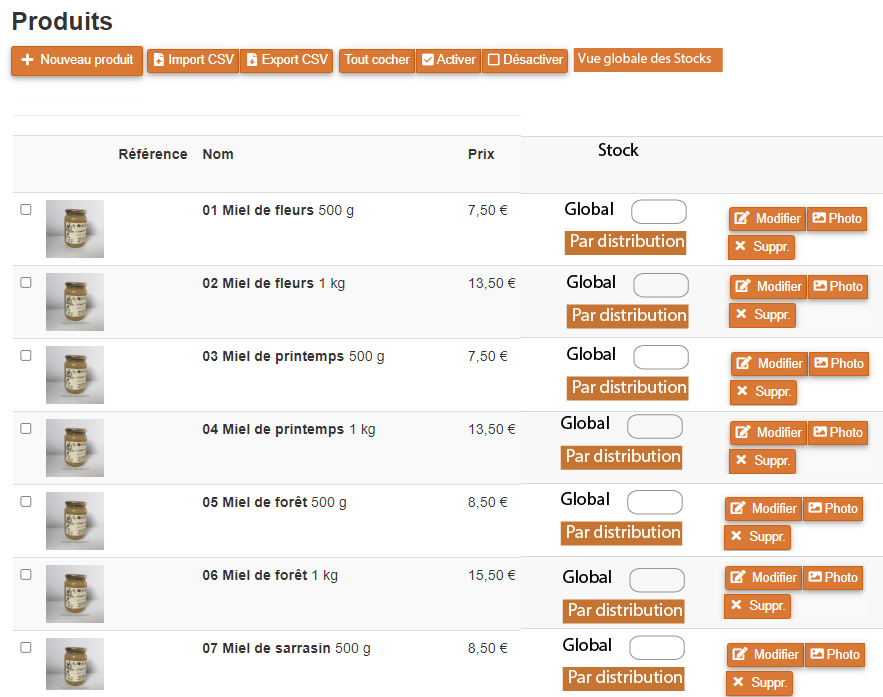
Task: Export products with Export CSV
Action: (286, 60)
